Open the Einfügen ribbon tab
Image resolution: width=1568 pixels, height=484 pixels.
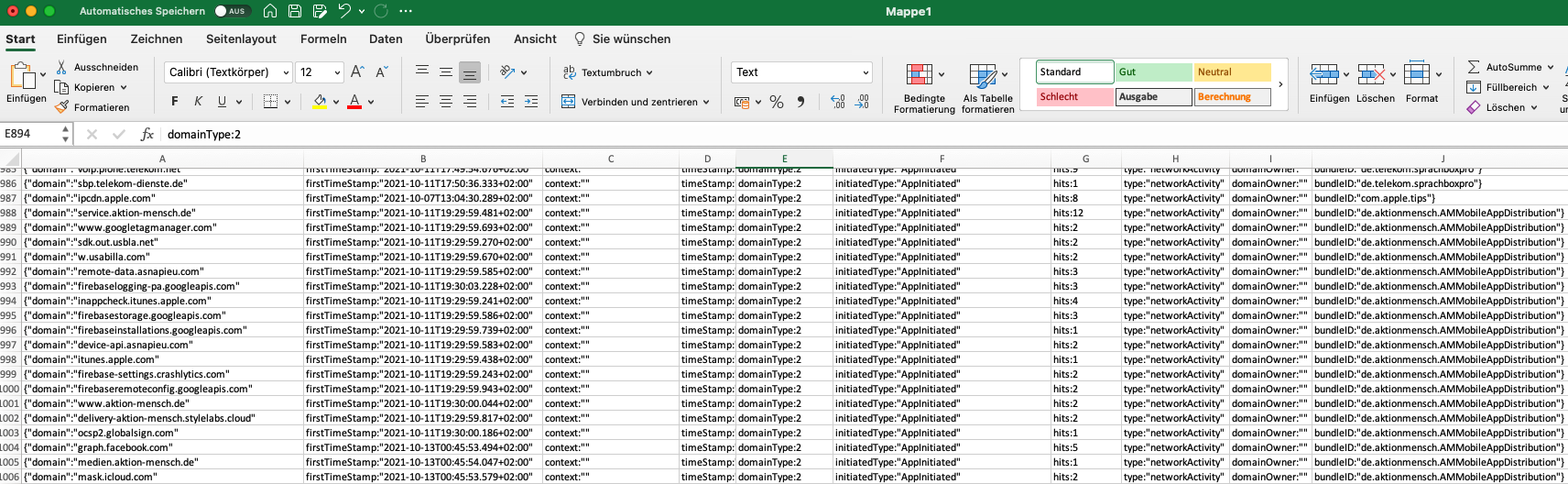pos(82,38)
